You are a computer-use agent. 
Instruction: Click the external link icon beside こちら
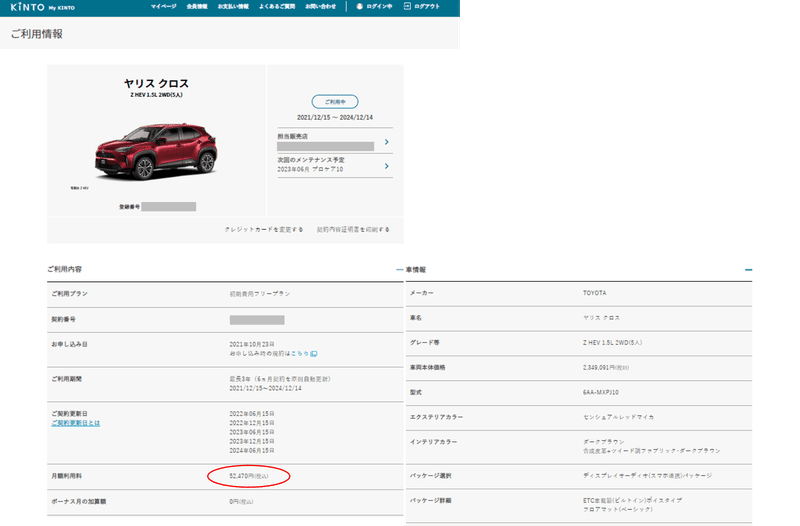tap(314, 354)
